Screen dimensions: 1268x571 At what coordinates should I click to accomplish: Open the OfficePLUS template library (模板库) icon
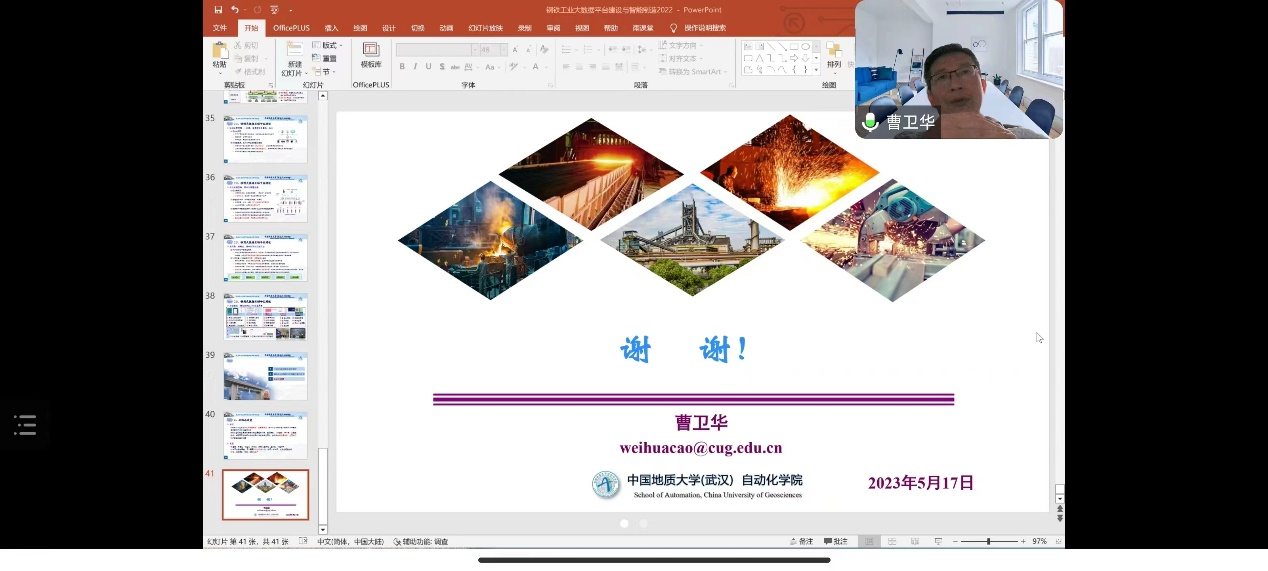pos(371,54)
